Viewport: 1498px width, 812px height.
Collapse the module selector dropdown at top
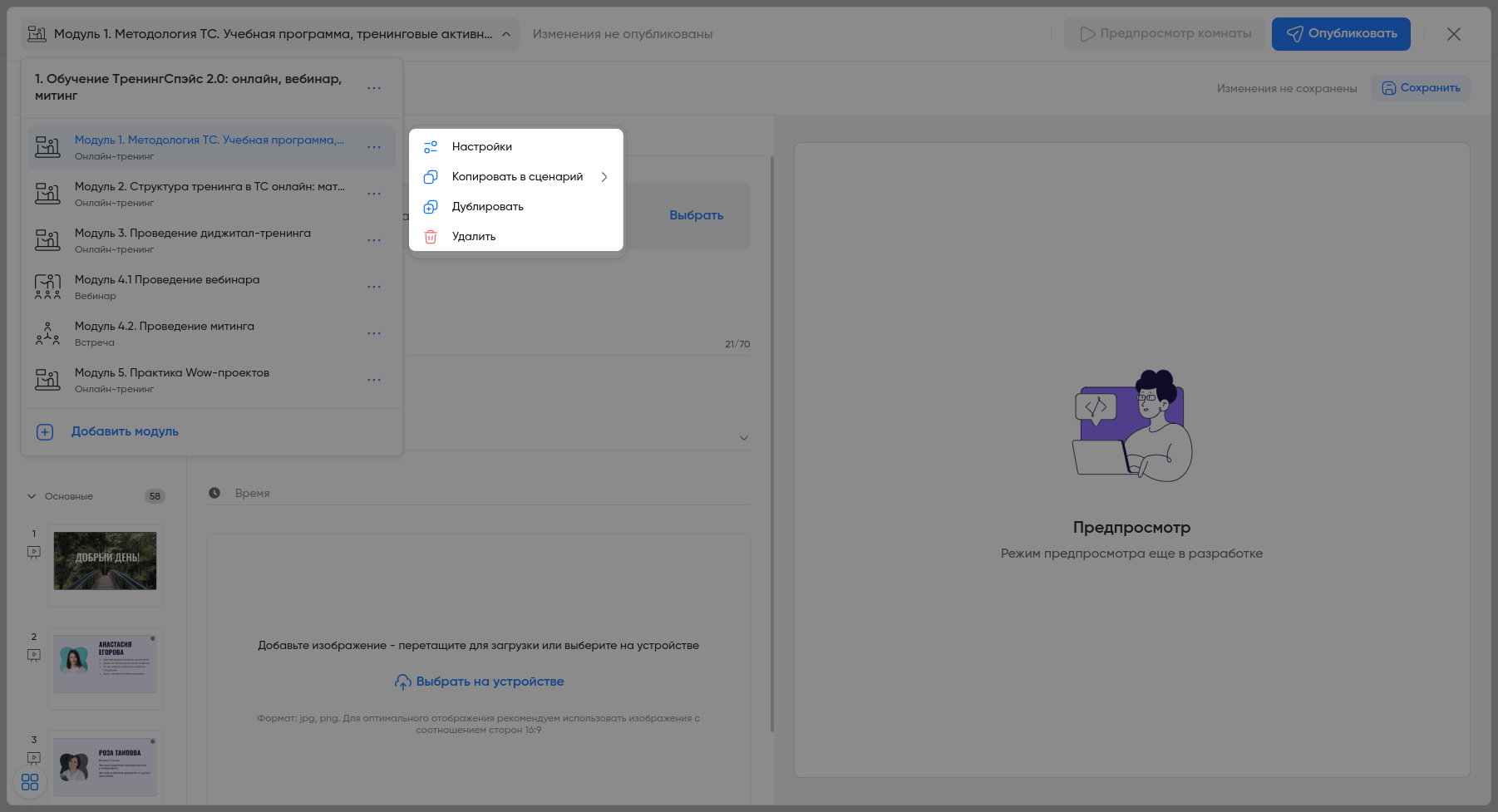coord(506,34)
